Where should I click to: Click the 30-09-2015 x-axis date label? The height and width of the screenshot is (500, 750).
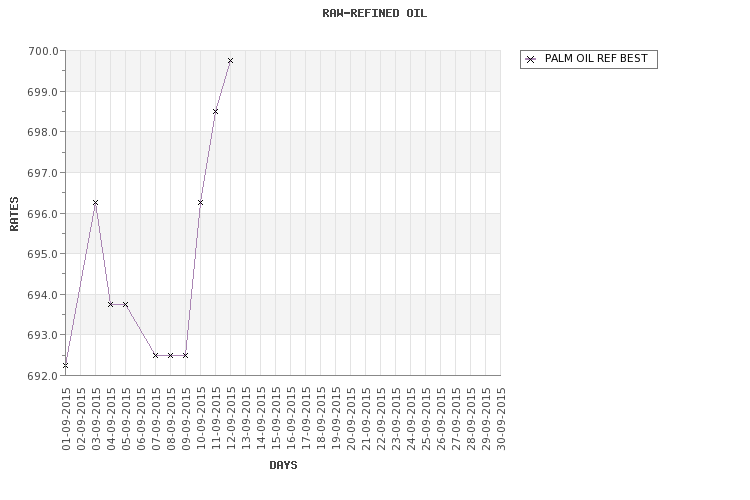501,420
